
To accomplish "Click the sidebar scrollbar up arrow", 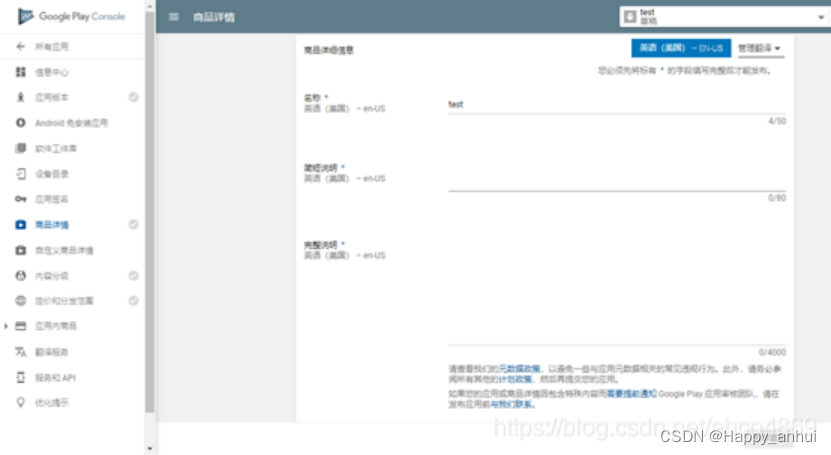I will pos(150,6).
